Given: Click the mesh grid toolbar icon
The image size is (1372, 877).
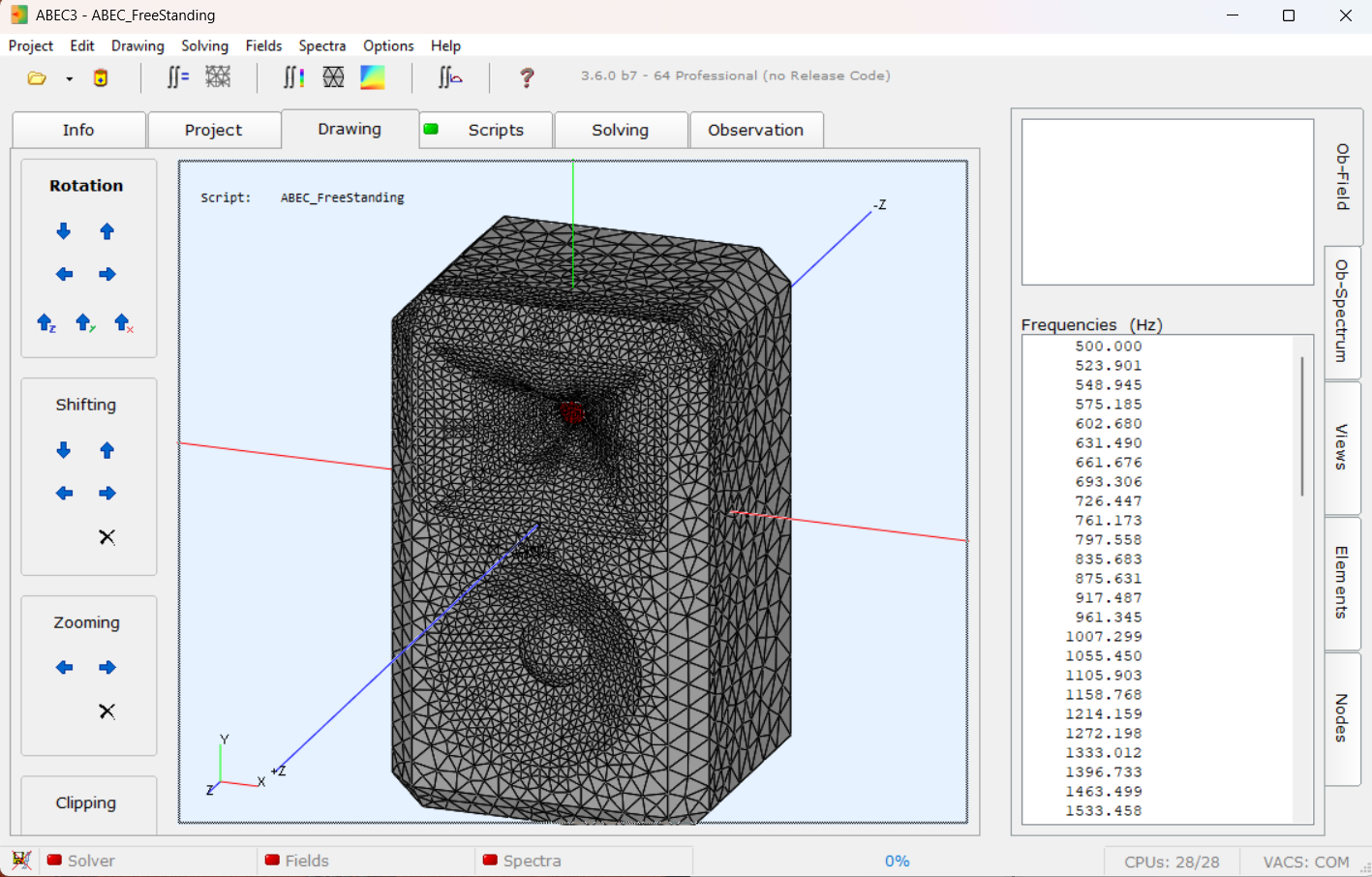Looking at the screenshot, I should (218, 77).
